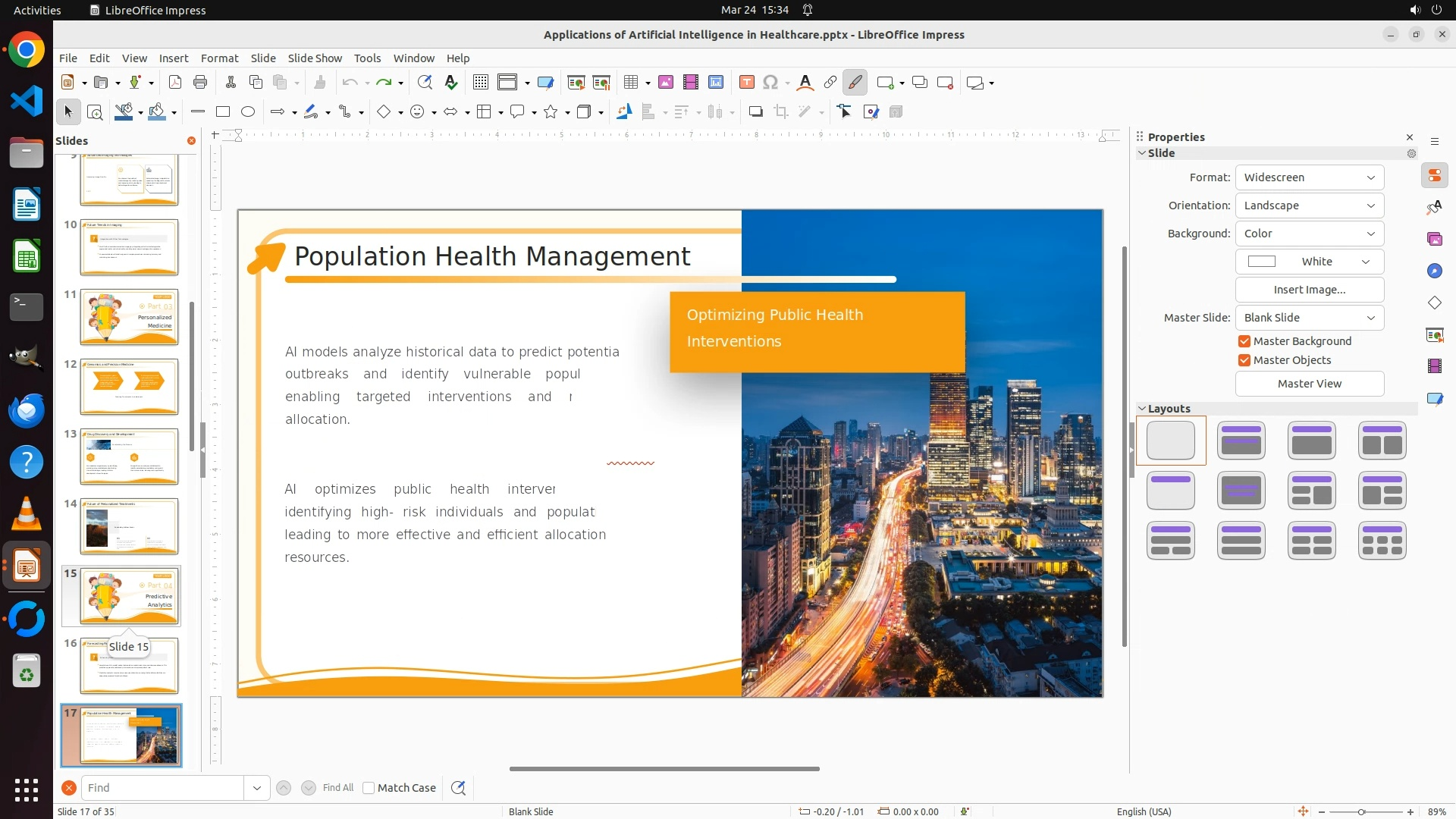Enable the Match Case checkbox
The image size is (1456, 819).
[369, 788]
